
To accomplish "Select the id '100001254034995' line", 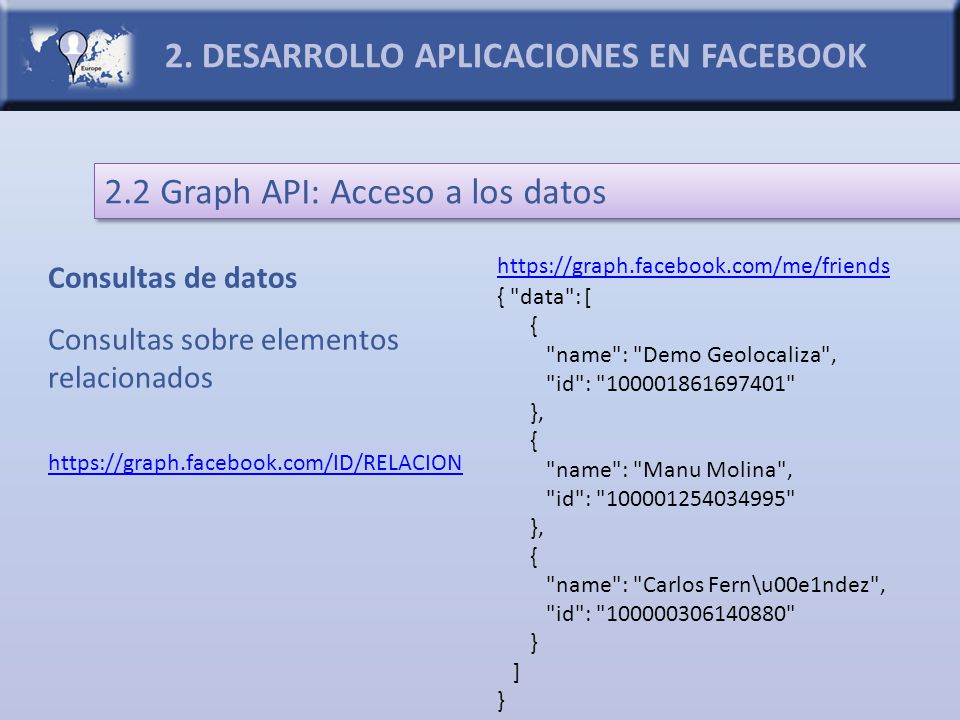I will tap(670, 498).
